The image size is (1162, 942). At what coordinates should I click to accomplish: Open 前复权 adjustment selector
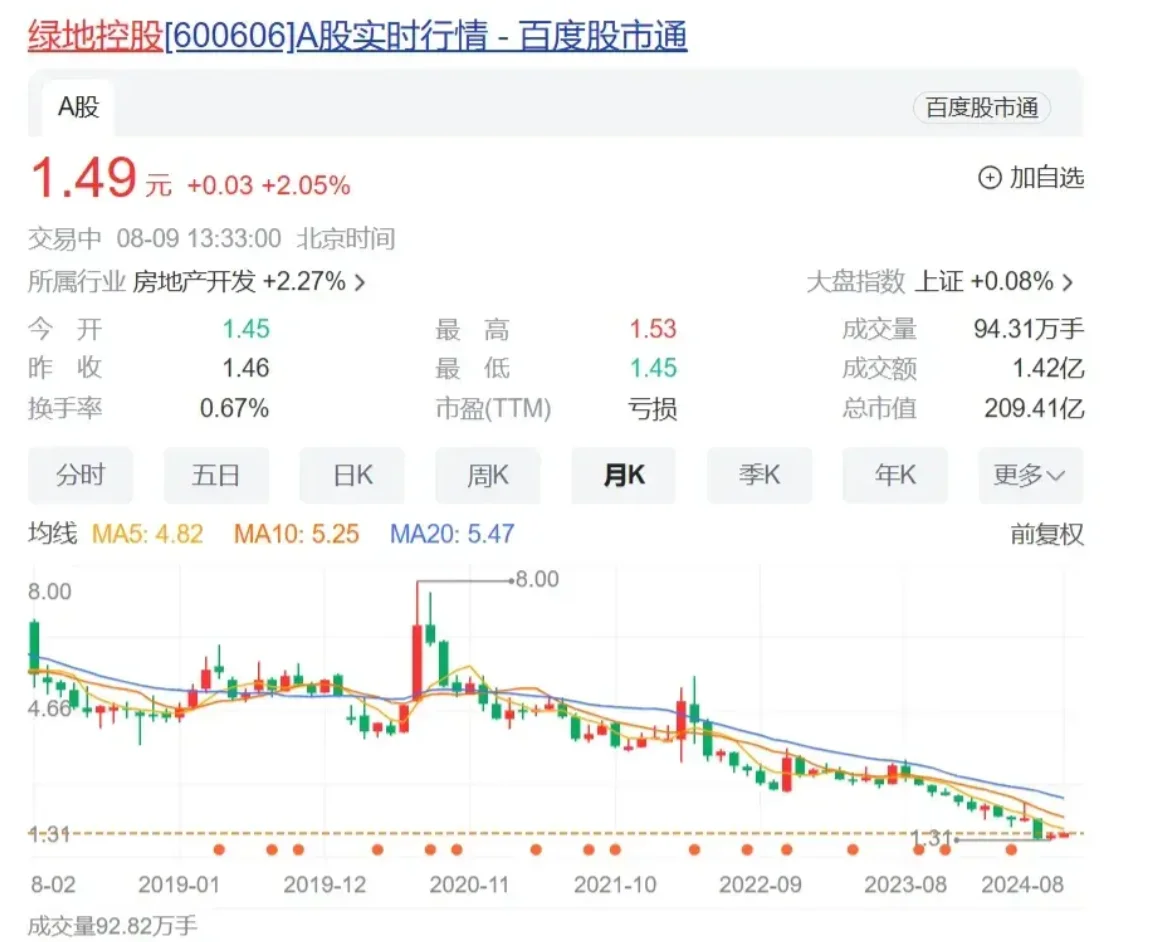click(1046, 534)
